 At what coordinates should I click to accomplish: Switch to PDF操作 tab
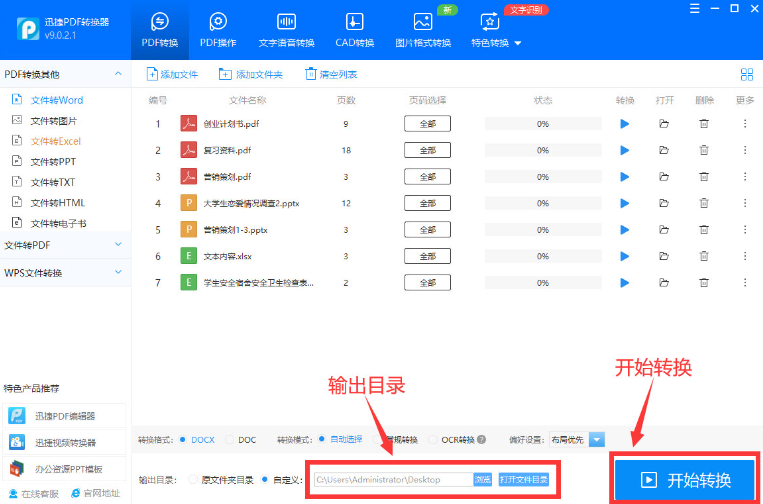[x=218, y=30]
